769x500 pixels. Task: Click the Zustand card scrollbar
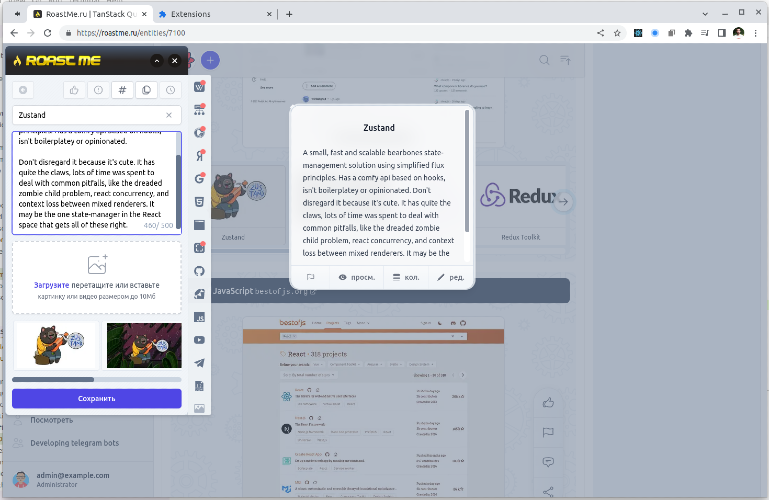pyautogui.click(x=467, y=171)
